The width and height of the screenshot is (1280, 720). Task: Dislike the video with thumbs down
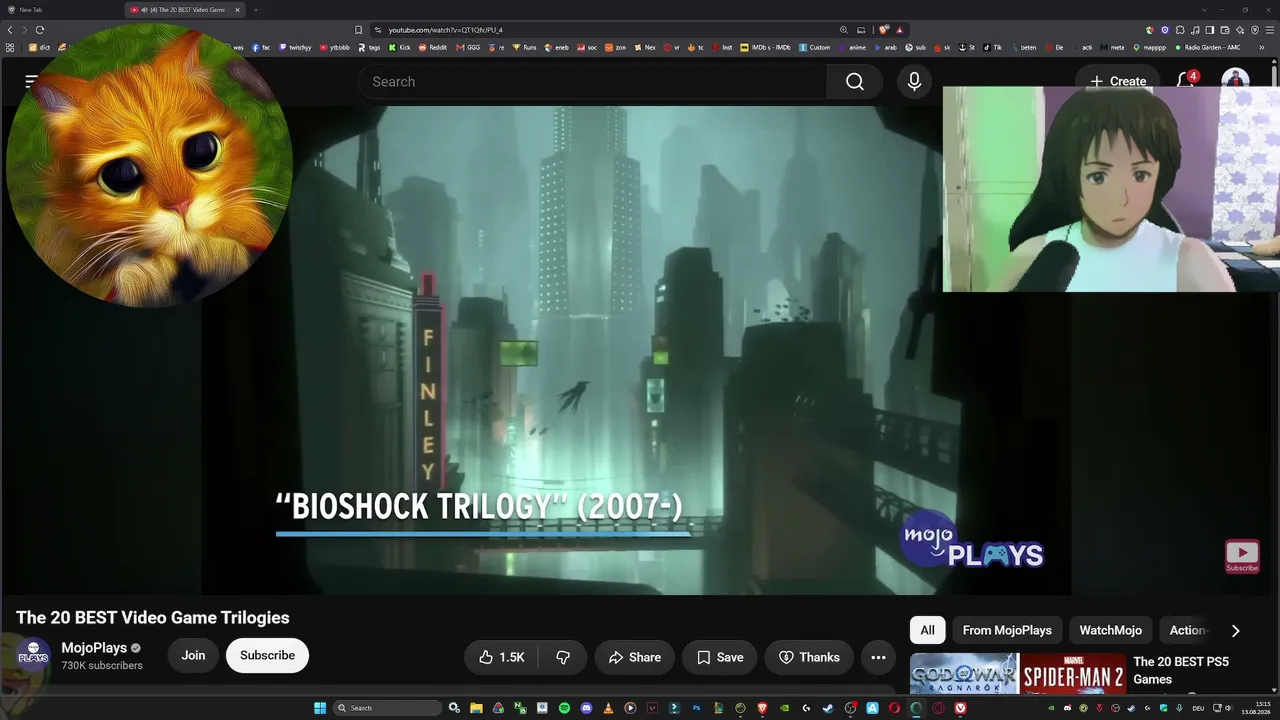(563, 657)
